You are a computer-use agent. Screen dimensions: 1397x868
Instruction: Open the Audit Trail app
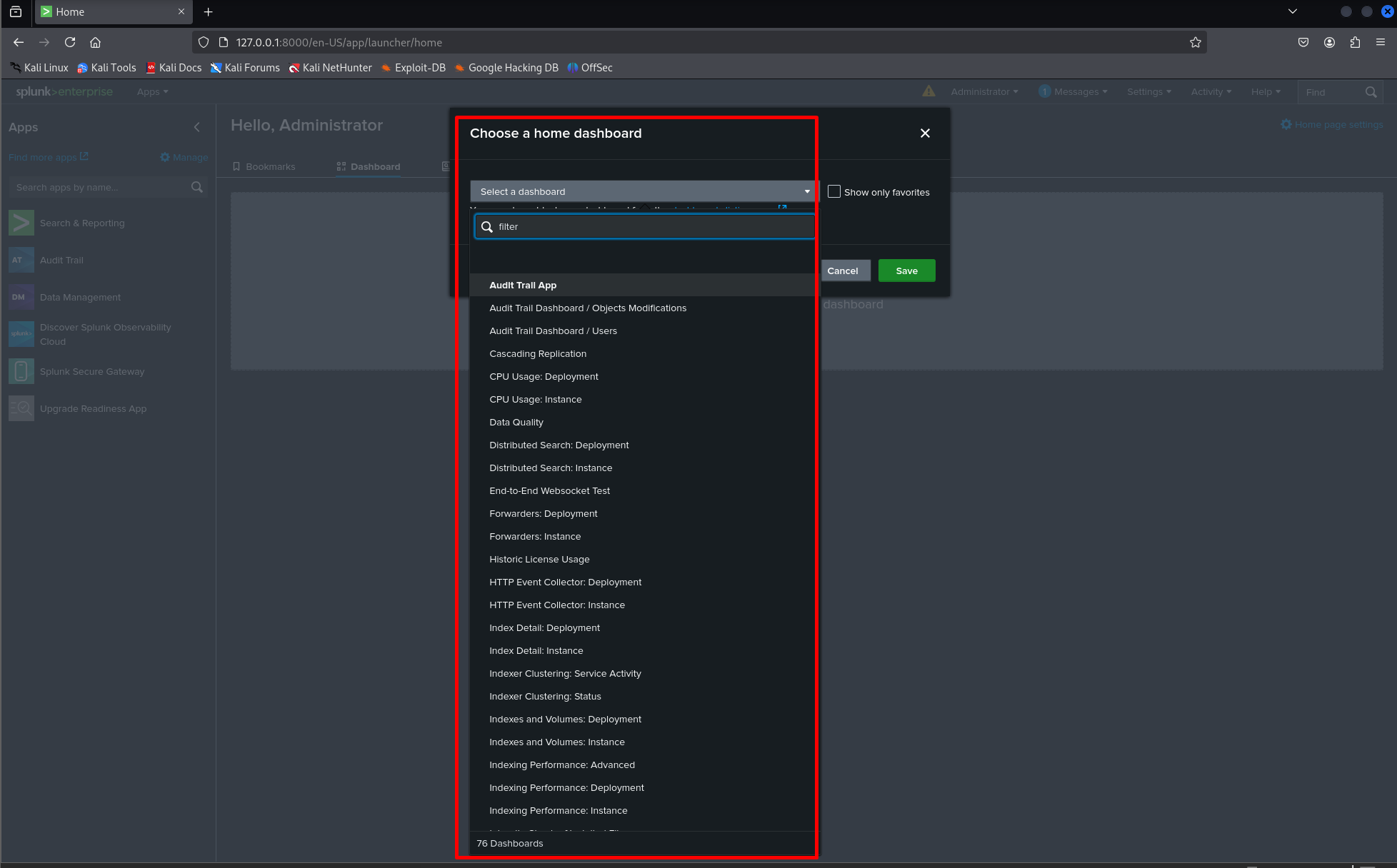pyautogui.click(x=61, y=260)
